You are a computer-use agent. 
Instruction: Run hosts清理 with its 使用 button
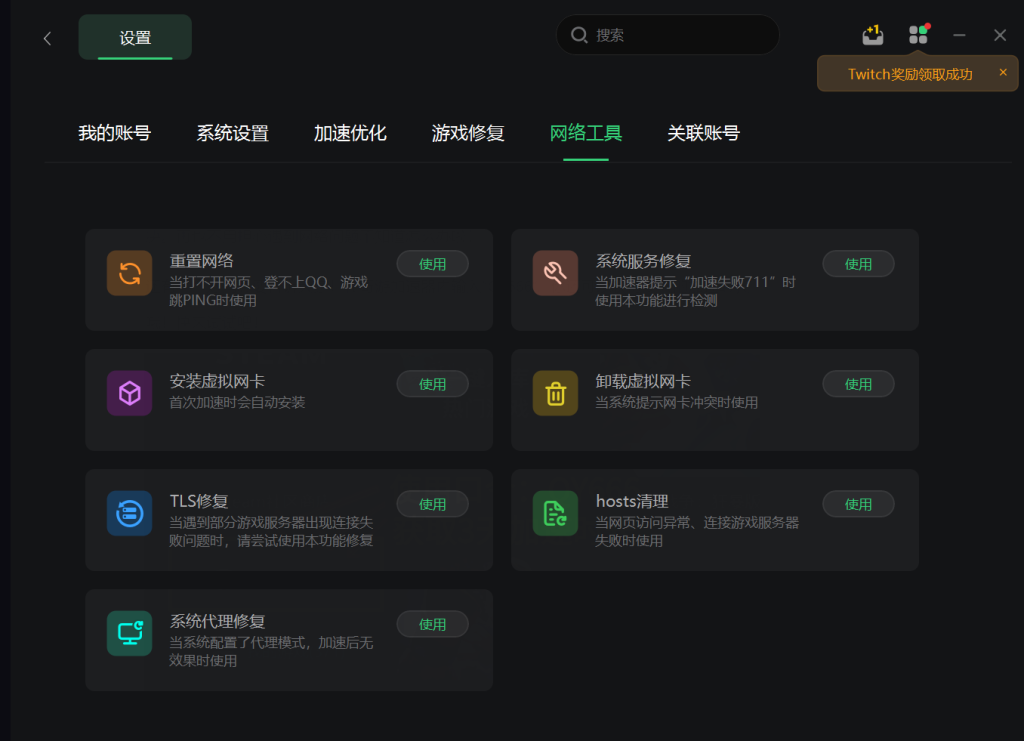858,504
